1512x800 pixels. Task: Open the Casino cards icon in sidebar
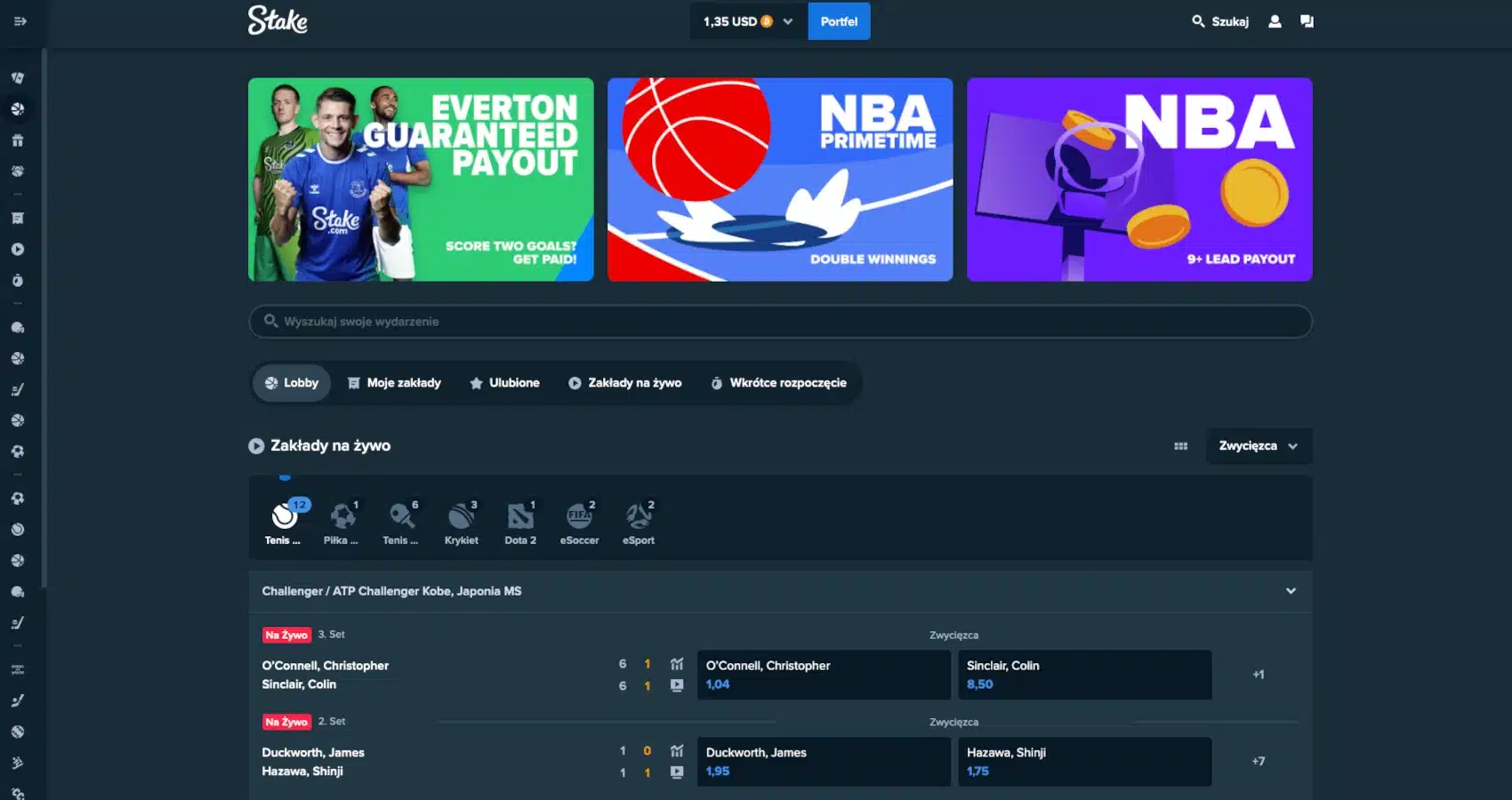[x=18, y=78]
